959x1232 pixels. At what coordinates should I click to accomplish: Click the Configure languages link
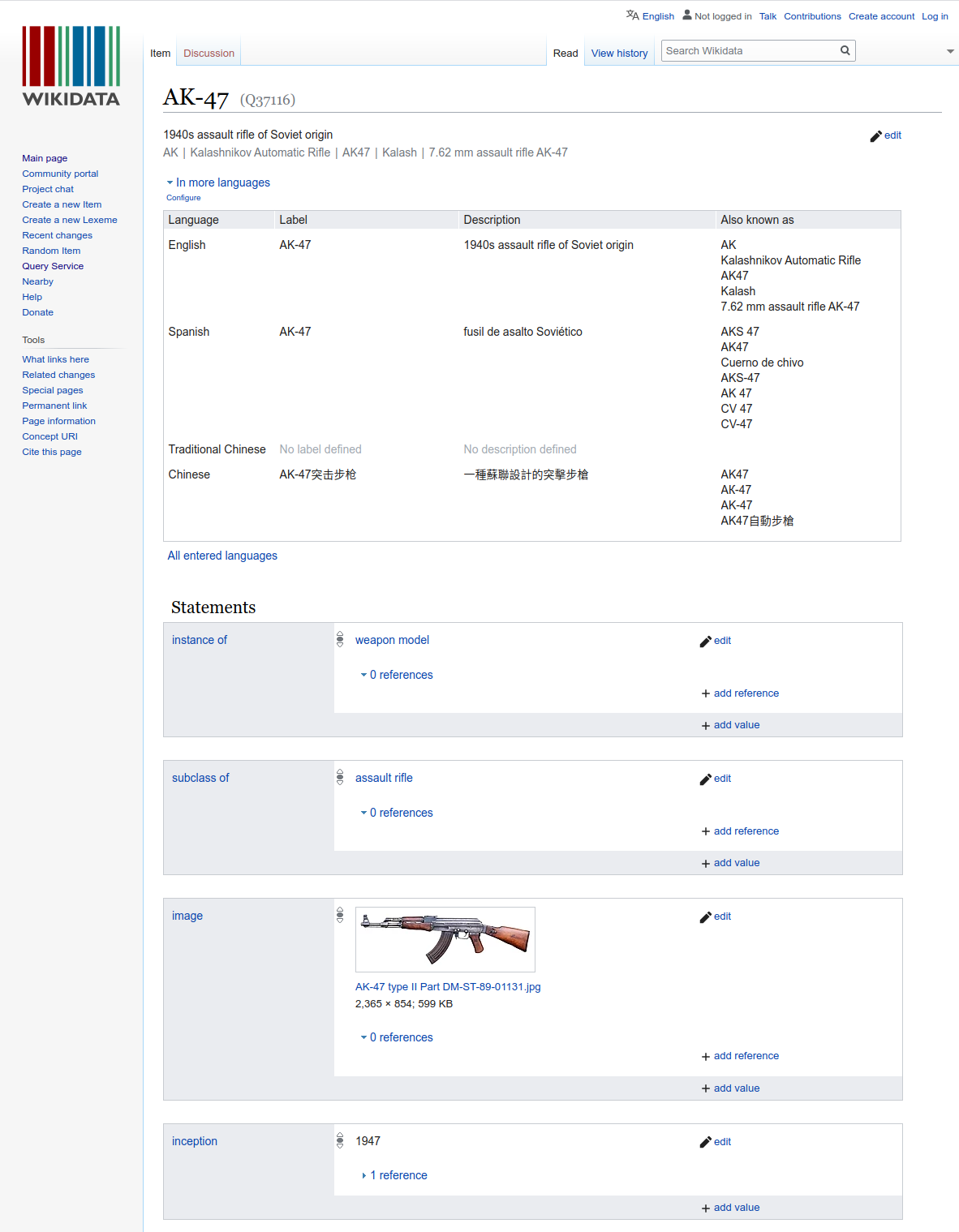pos(183,198)
